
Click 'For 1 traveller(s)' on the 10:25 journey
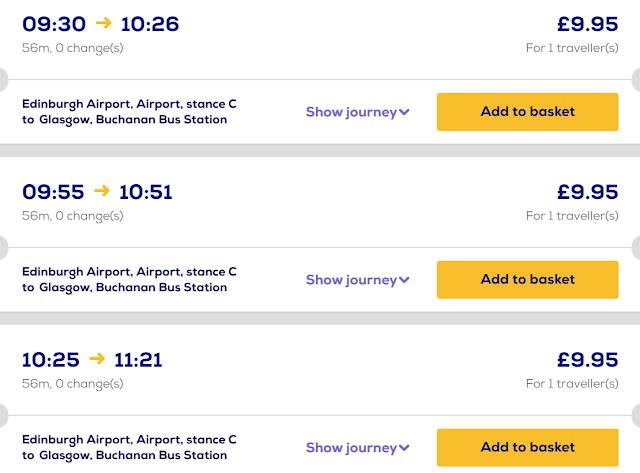[x=572, y=383]
